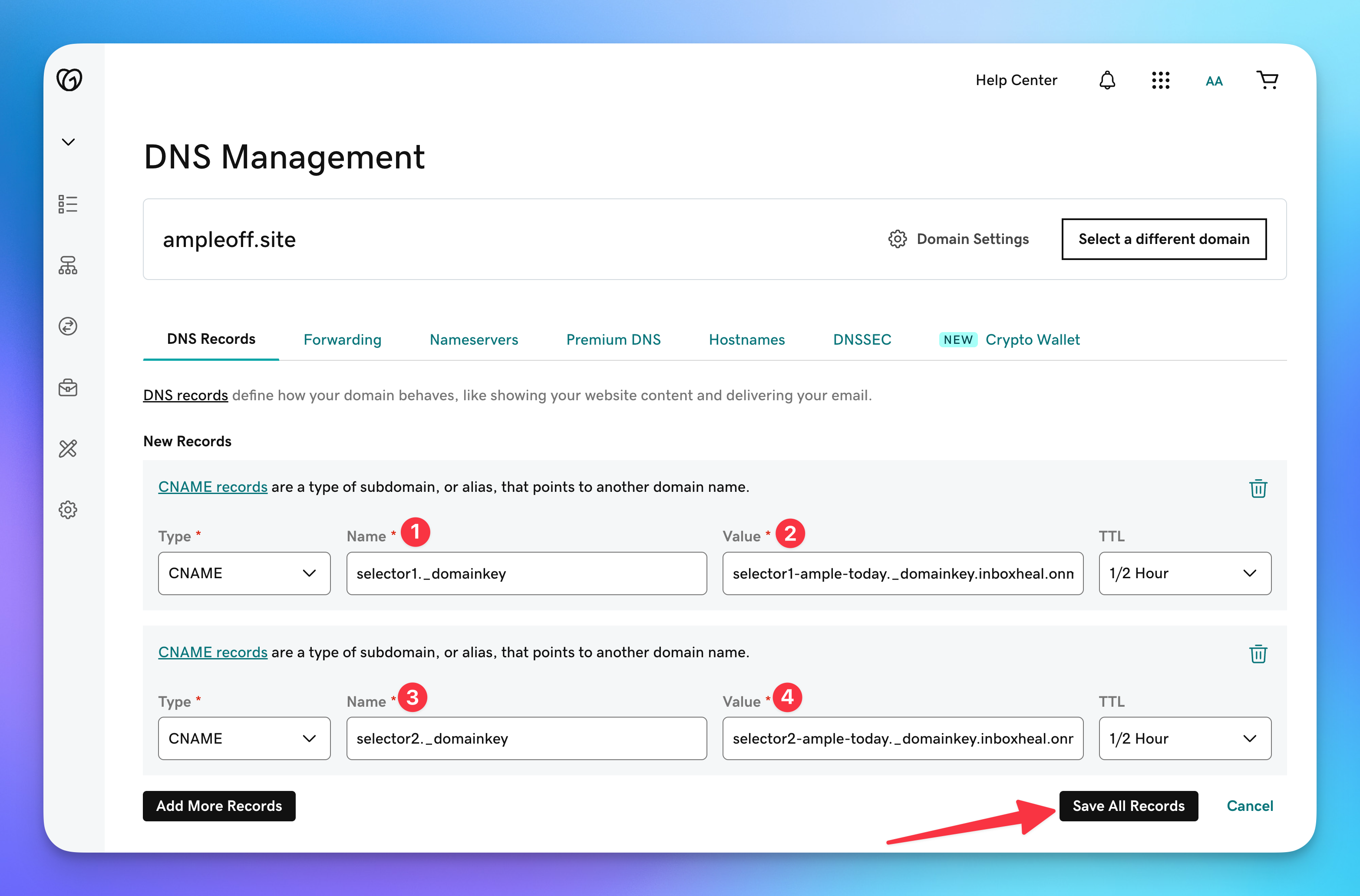Click Save All Records button
The width and height of the screenshot is (1360, 896).
pos(1128,806)
